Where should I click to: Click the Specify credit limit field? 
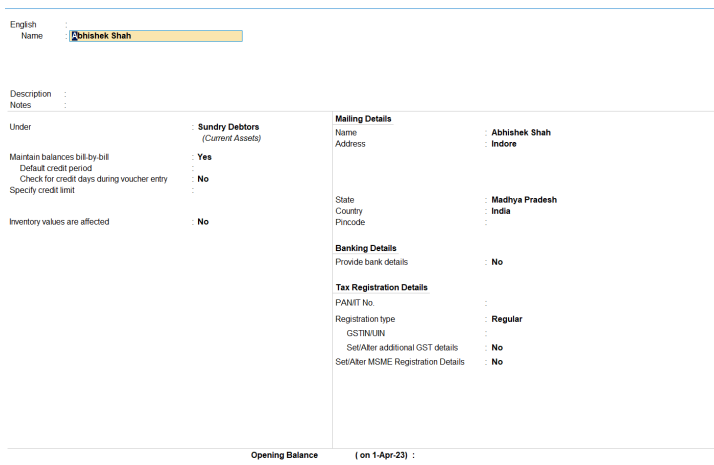(x=220, y=190)
